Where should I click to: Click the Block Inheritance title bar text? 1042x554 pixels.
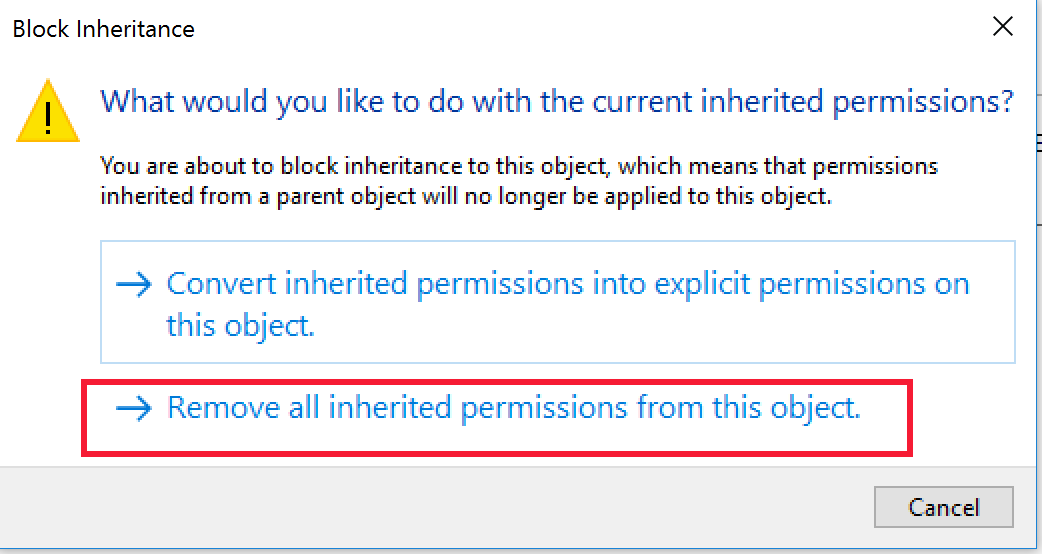click(104, 29)
